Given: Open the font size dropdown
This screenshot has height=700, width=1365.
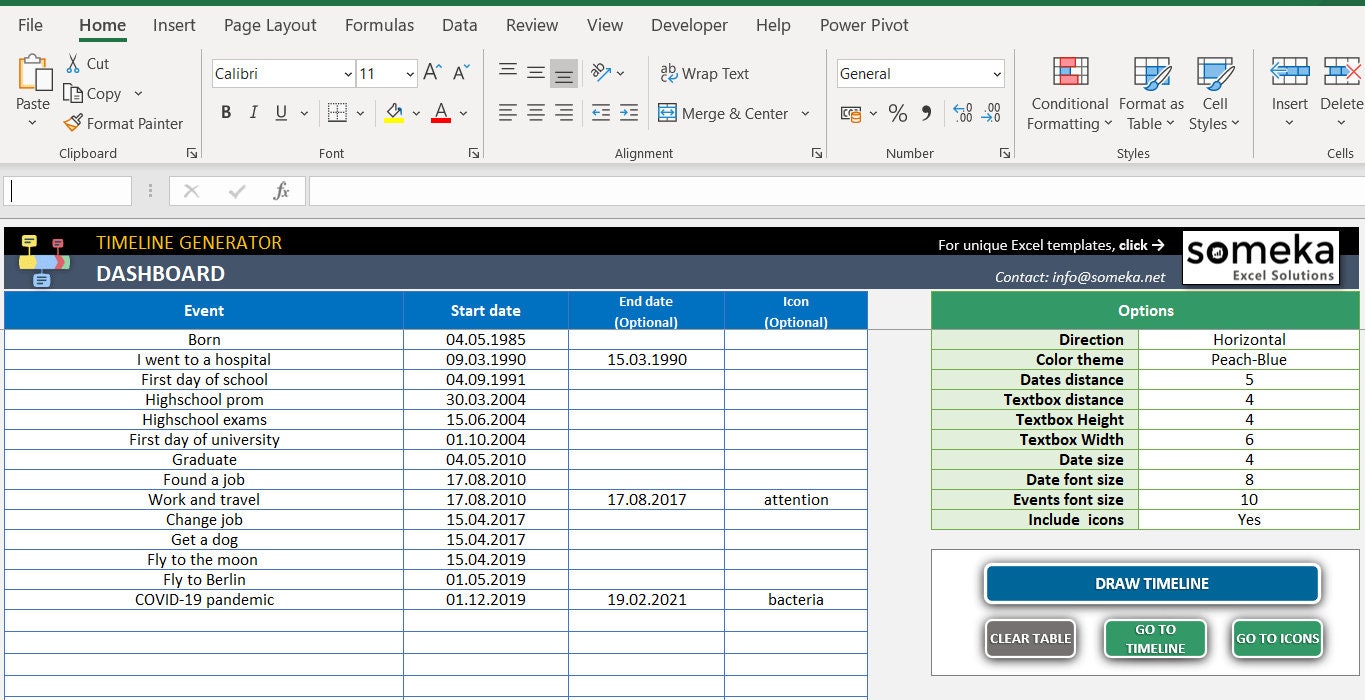Looking at the screenshot, I should (x=412, y=73).
